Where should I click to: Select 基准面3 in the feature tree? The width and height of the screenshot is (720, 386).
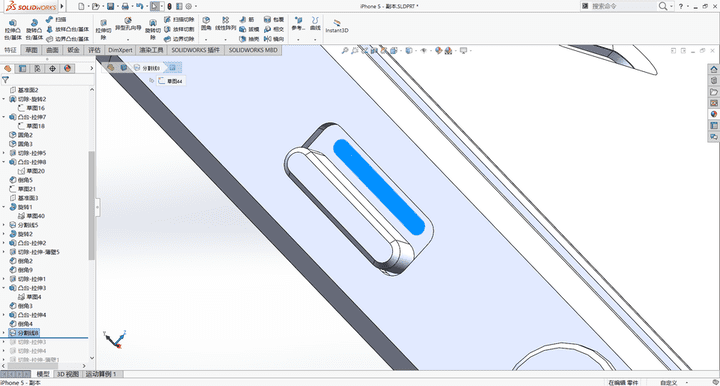coord(24,198)
